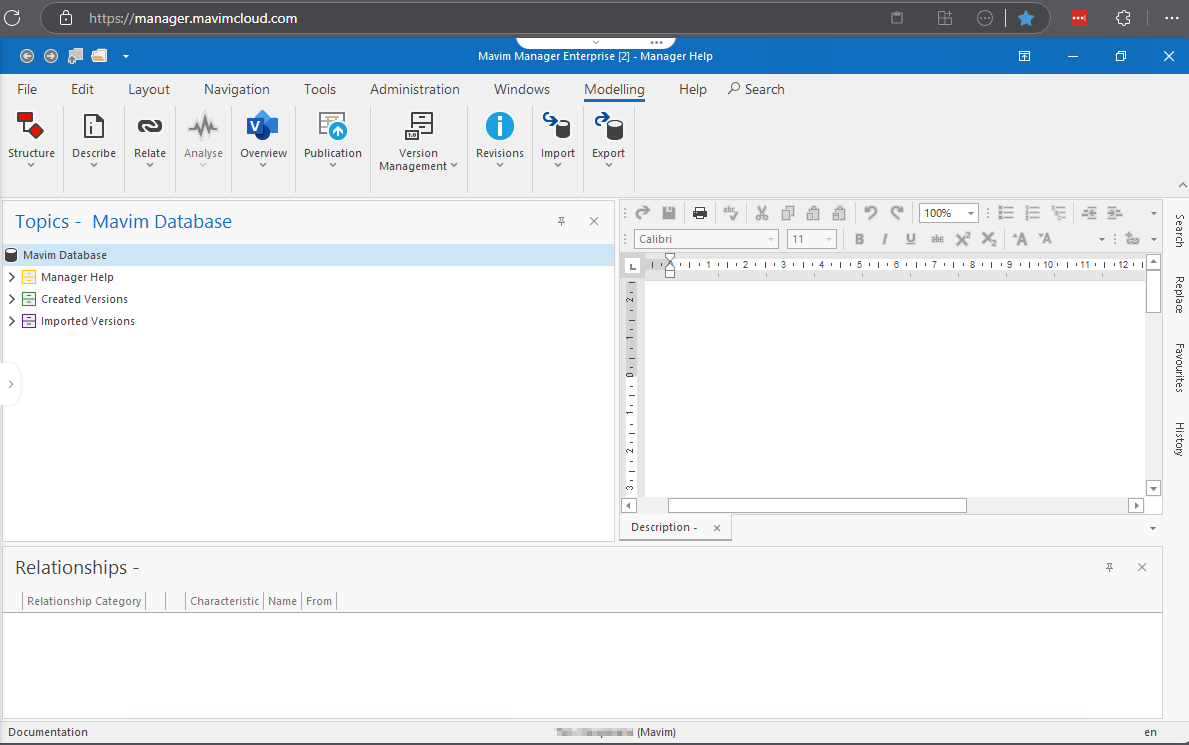This screenshot has width=1189, height=745.
Task: Open the History side panel
Action: pyautogui.click(x=1179, y=439)
